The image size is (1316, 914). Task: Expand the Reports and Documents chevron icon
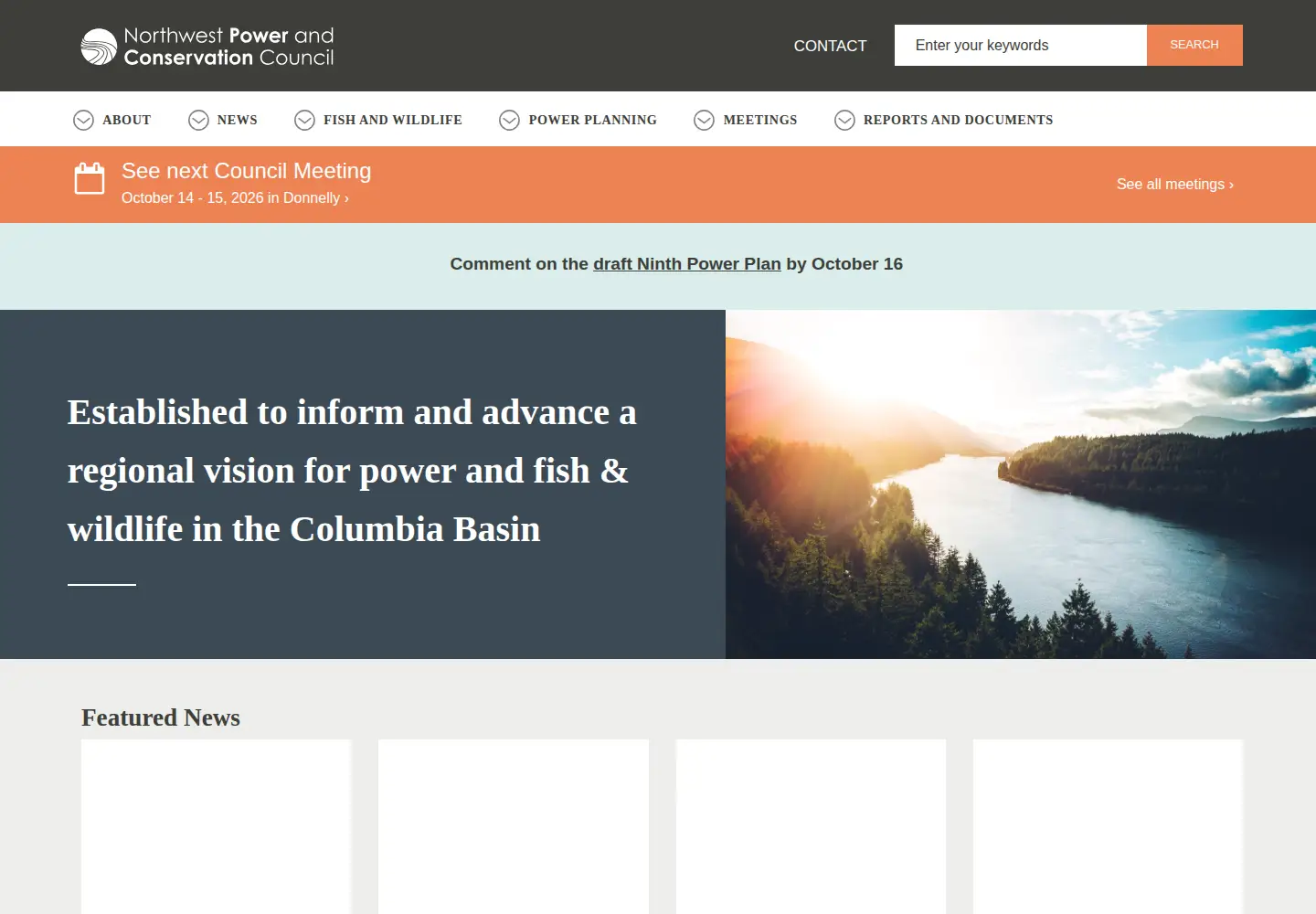844,120
